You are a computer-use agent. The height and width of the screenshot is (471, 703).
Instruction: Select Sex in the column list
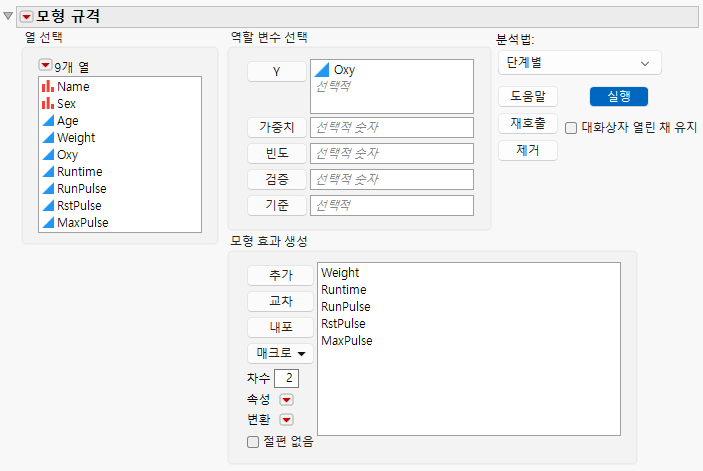pyautogui.click(x=66, y=104)
